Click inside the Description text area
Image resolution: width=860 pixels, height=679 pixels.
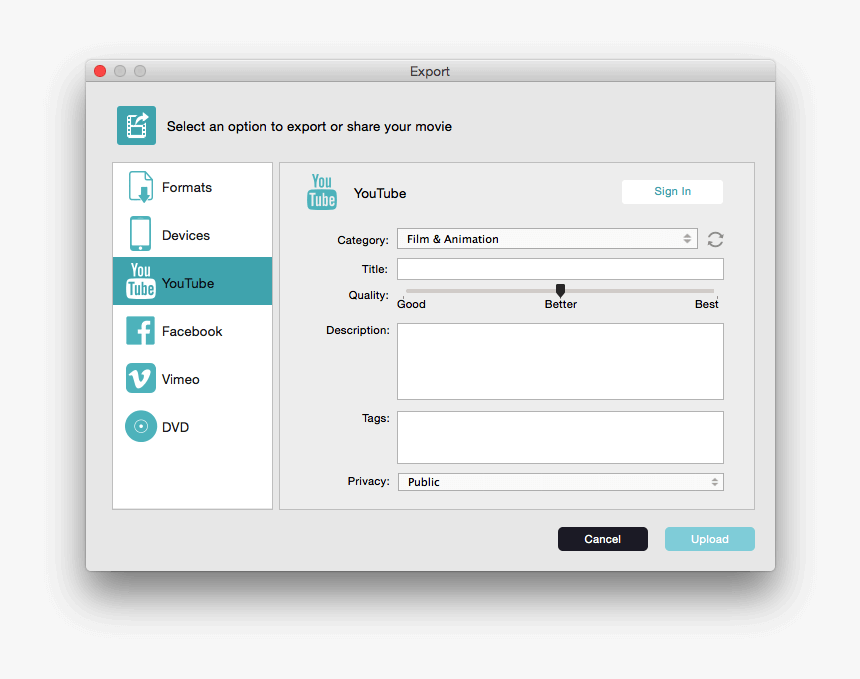[560, 361]
